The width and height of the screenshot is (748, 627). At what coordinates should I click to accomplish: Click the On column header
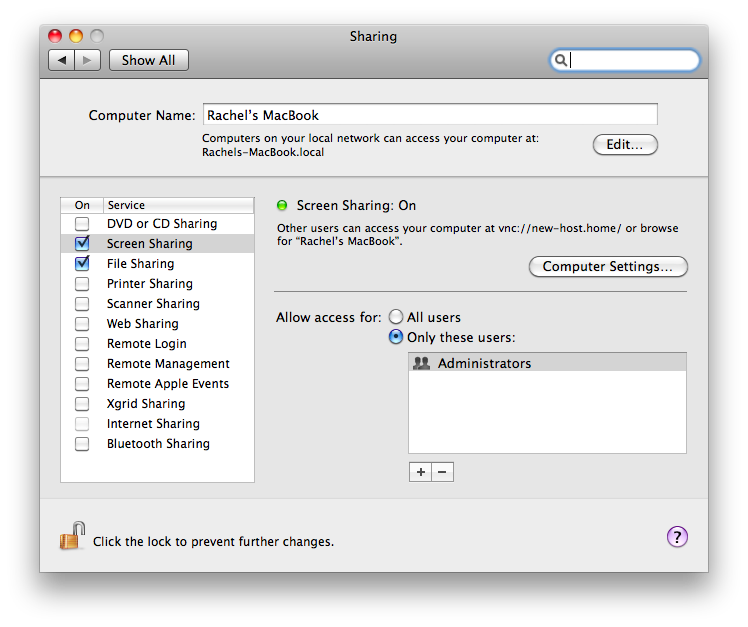[x=82, y=205]
